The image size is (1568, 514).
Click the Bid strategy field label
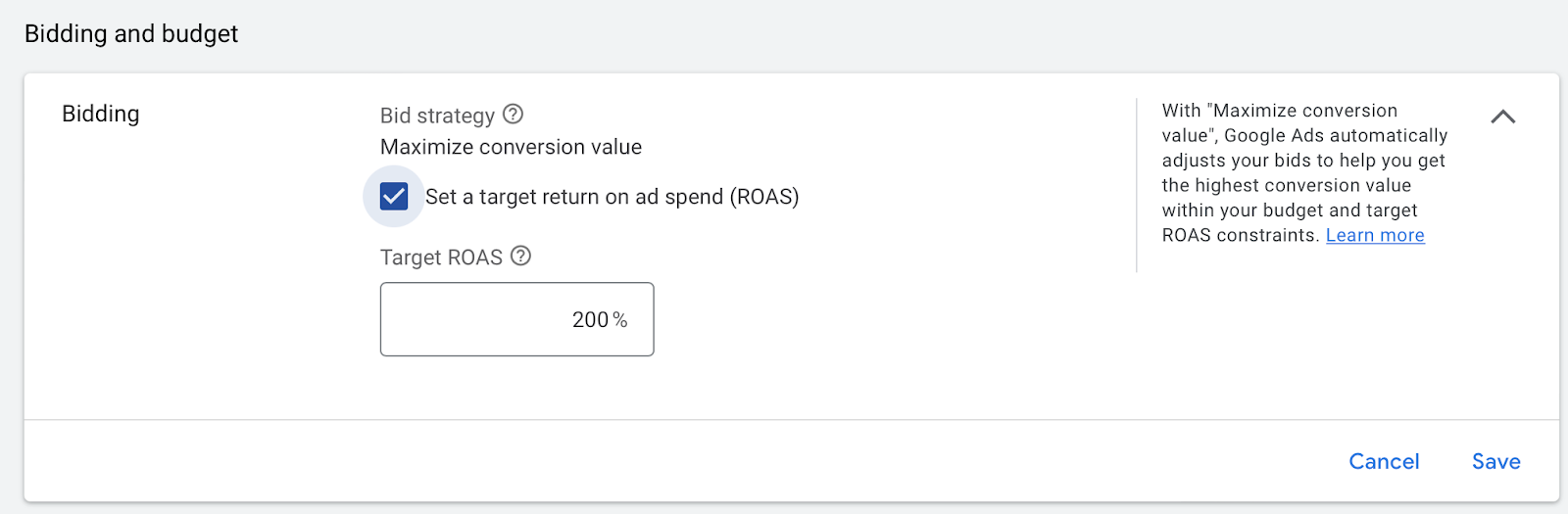coord(437,116)
